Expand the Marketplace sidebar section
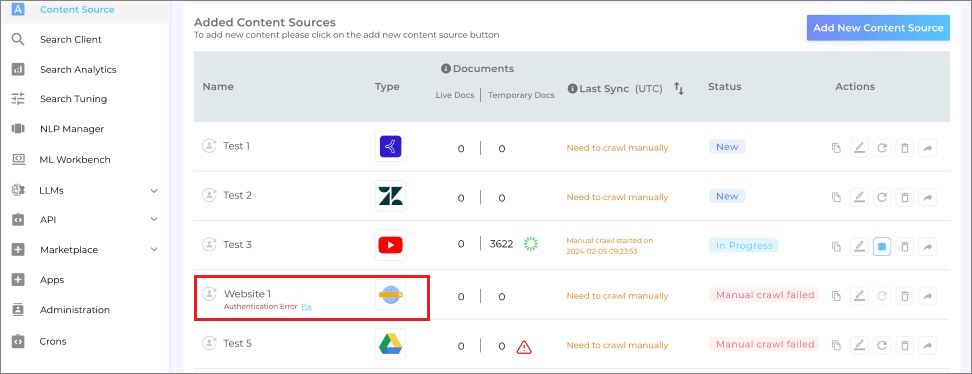The width and height of the screenshot is (972, 374). click(x=154, y=249)
